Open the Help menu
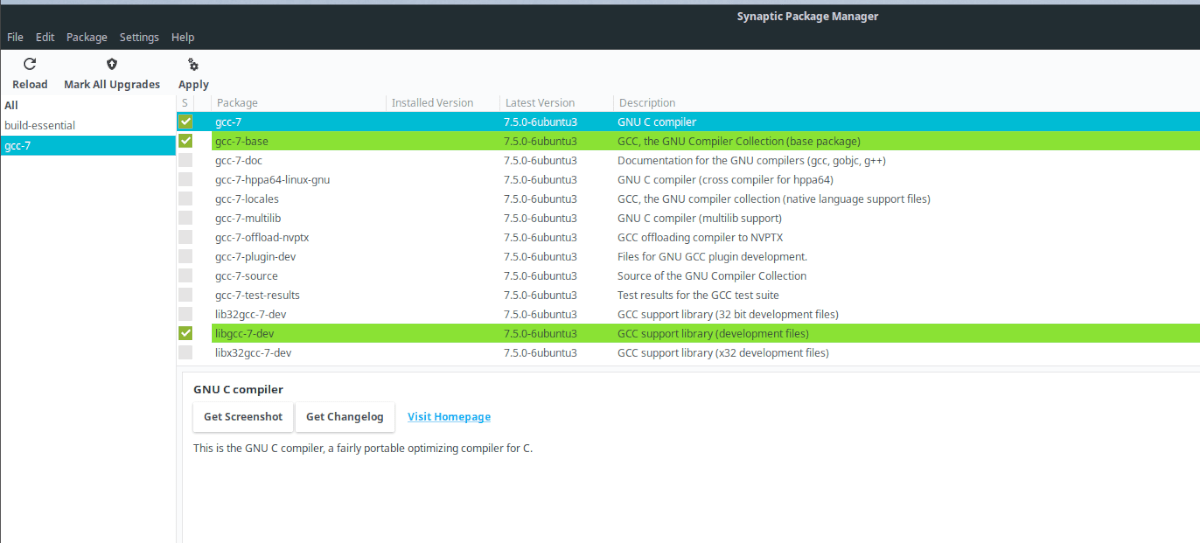1200x543 pixels. [x=182, y=37]
